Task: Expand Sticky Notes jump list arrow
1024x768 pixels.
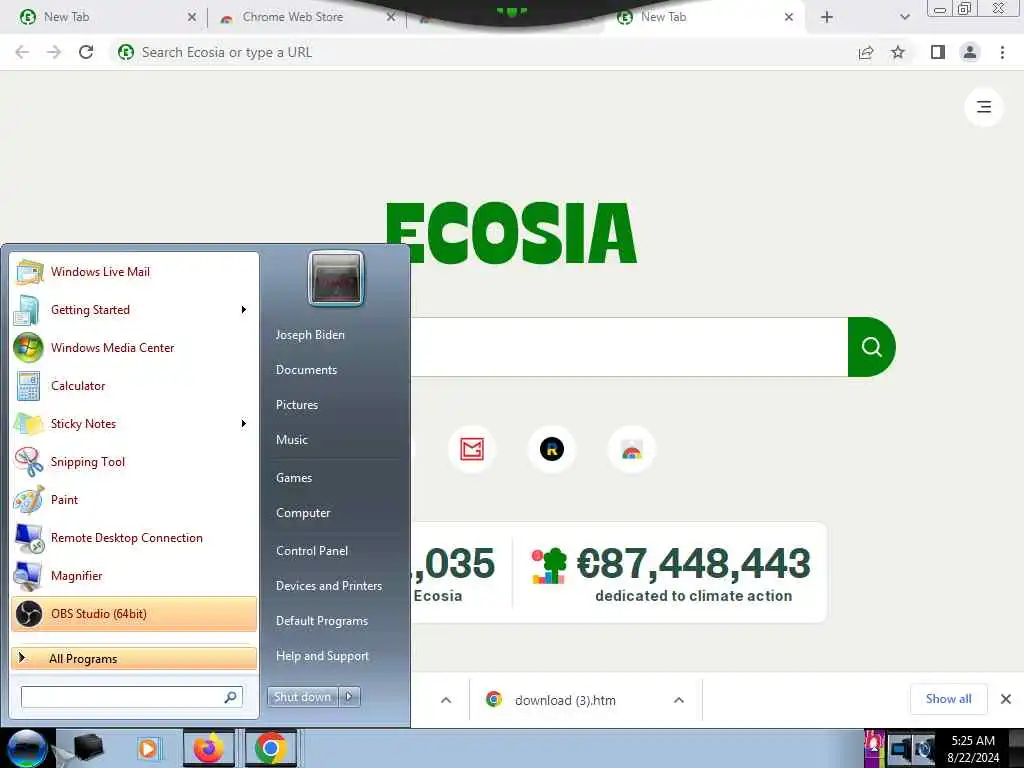Action: (244, 423)
